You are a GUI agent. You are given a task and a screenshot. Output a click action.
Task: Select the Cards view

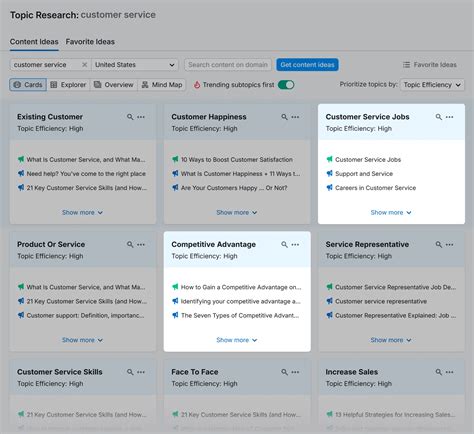[x=28, y=85]
